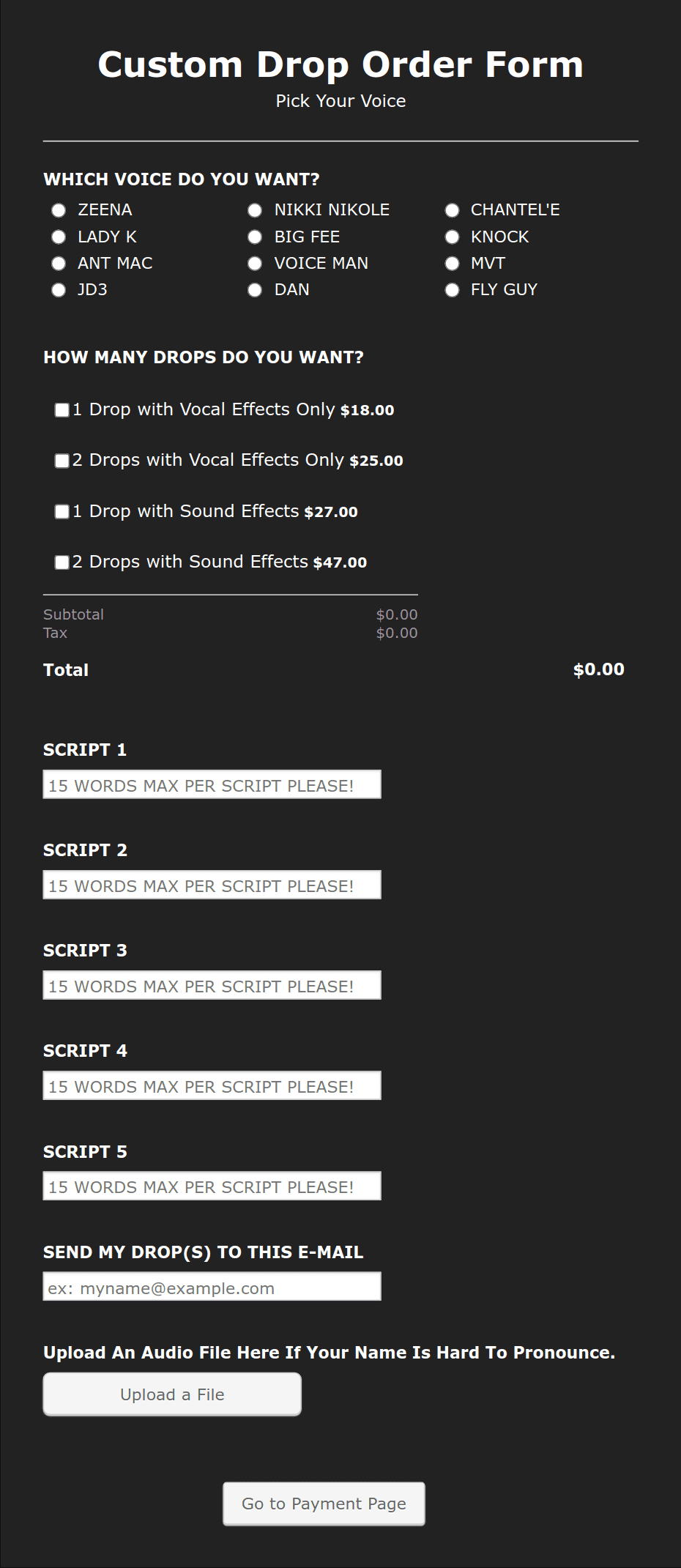The height and width of the screenshot is (1568, 681).
Task: Pick the ANT MAC voice option
Action: click(59, 264)
